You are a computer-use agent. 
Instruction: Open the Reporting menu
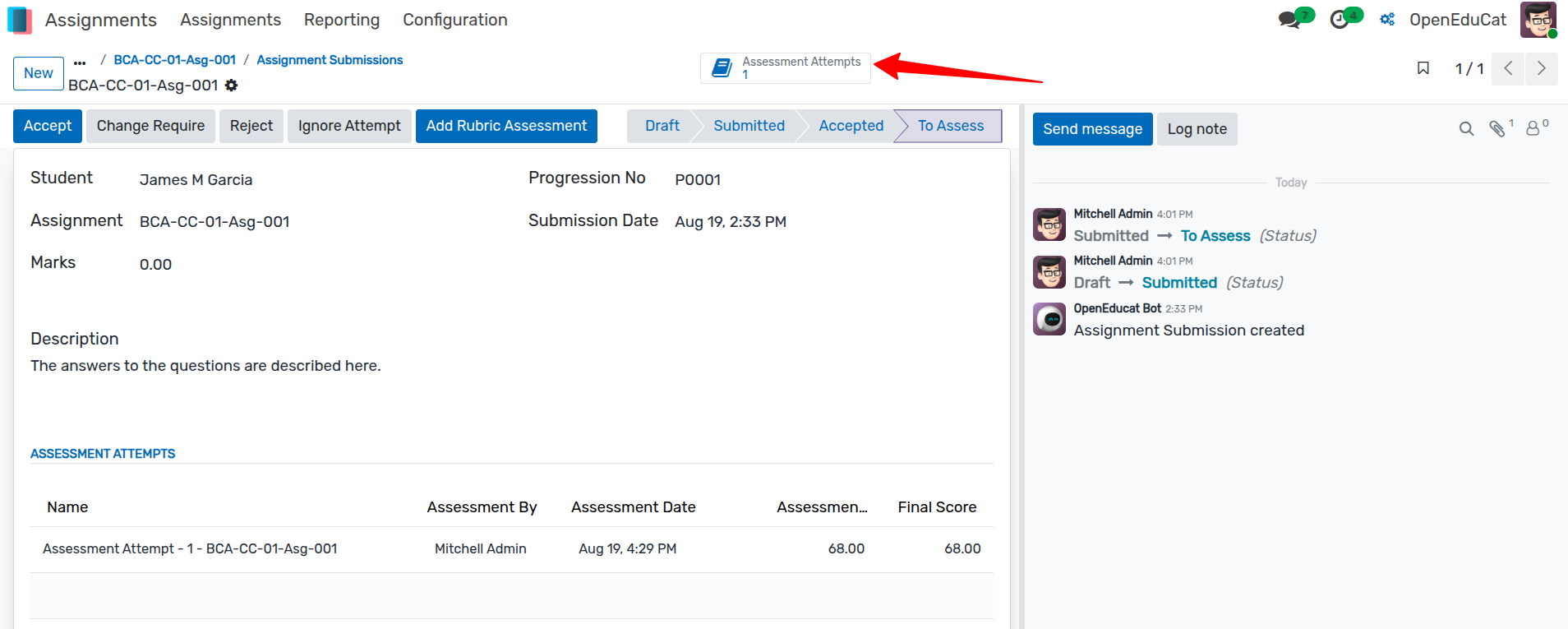[342, 20]
